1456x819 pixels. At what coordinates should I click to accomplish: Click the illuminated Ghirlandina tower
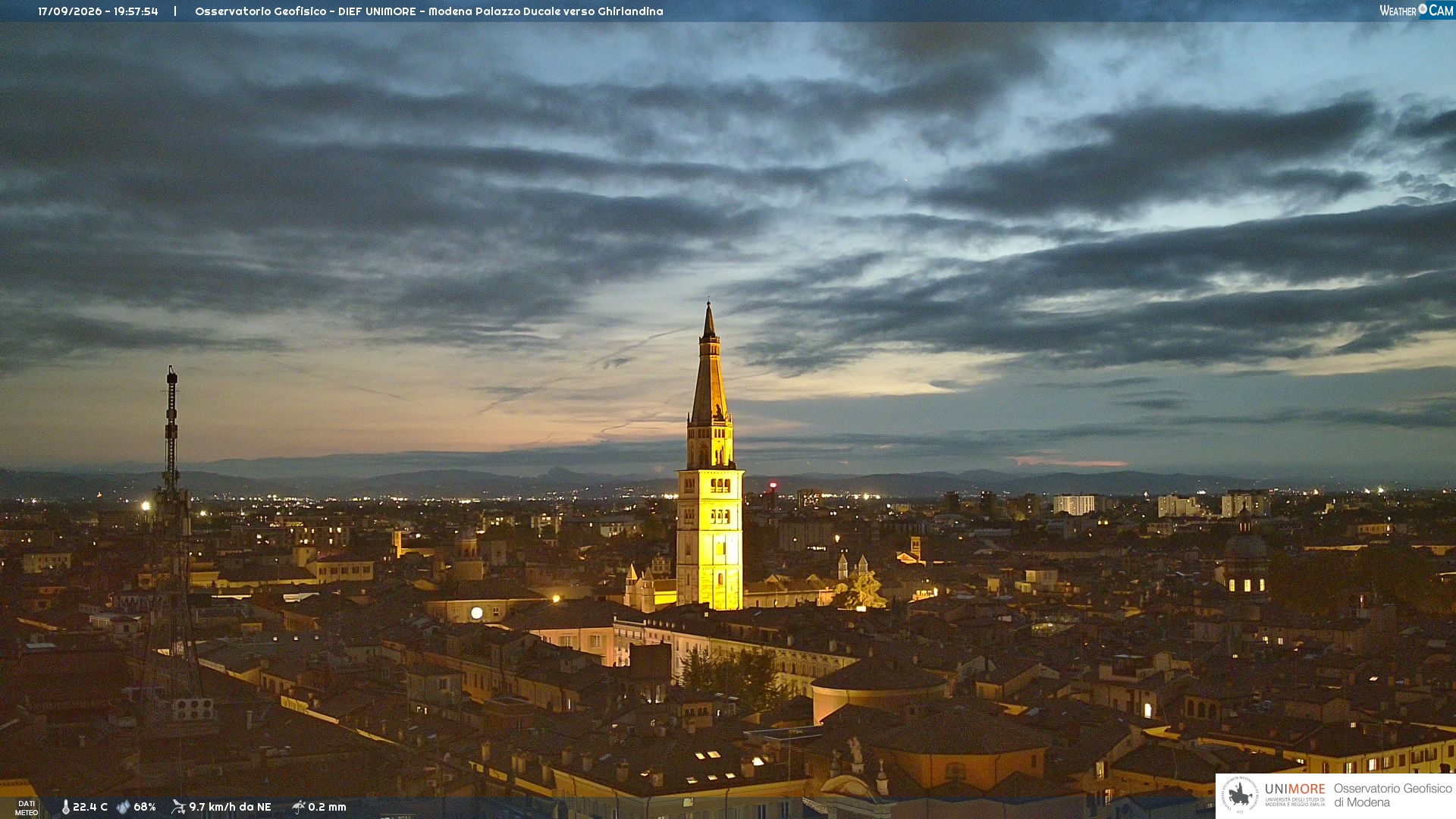[711, 470]
